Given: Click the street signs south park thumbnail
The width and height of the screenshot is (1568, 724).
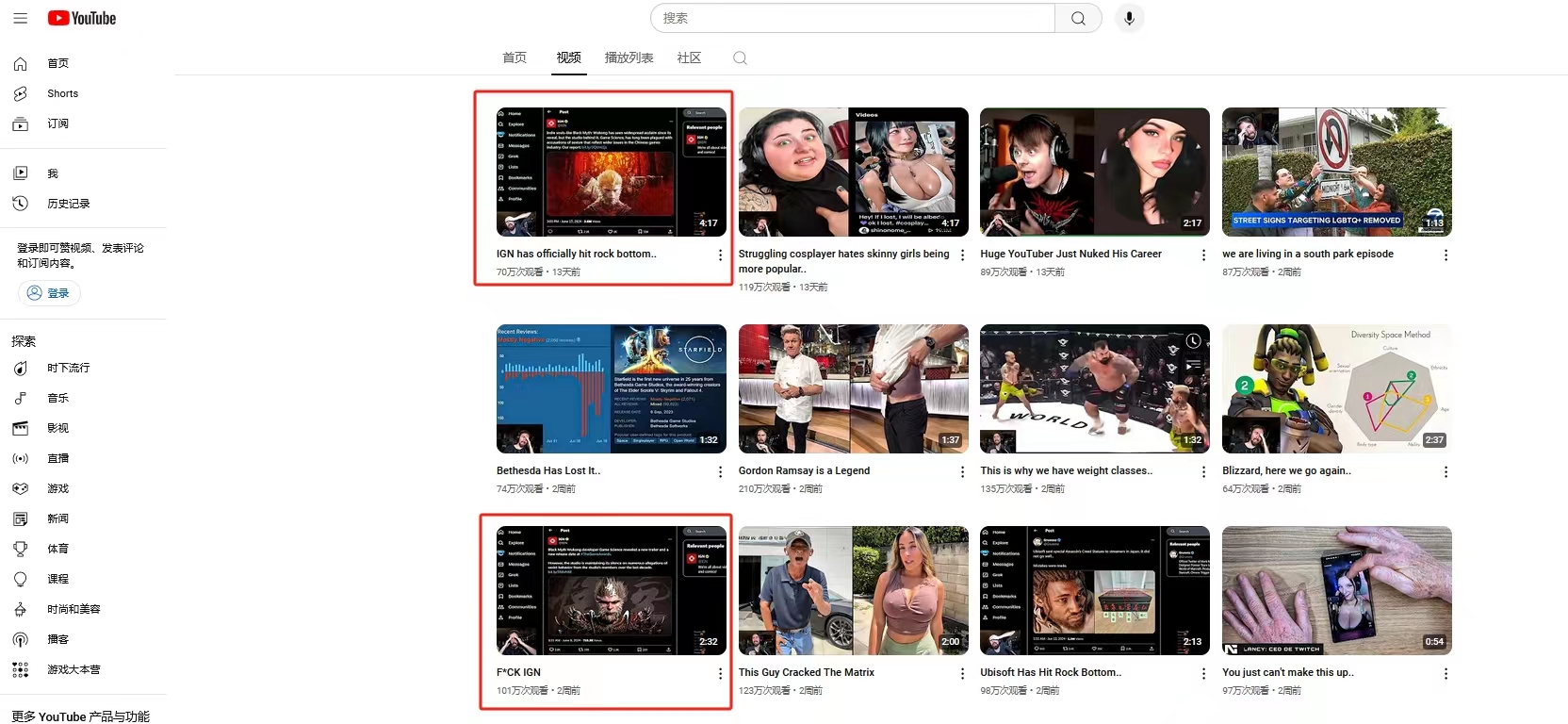Looking at the screenshot, I should coord(1337,172).
